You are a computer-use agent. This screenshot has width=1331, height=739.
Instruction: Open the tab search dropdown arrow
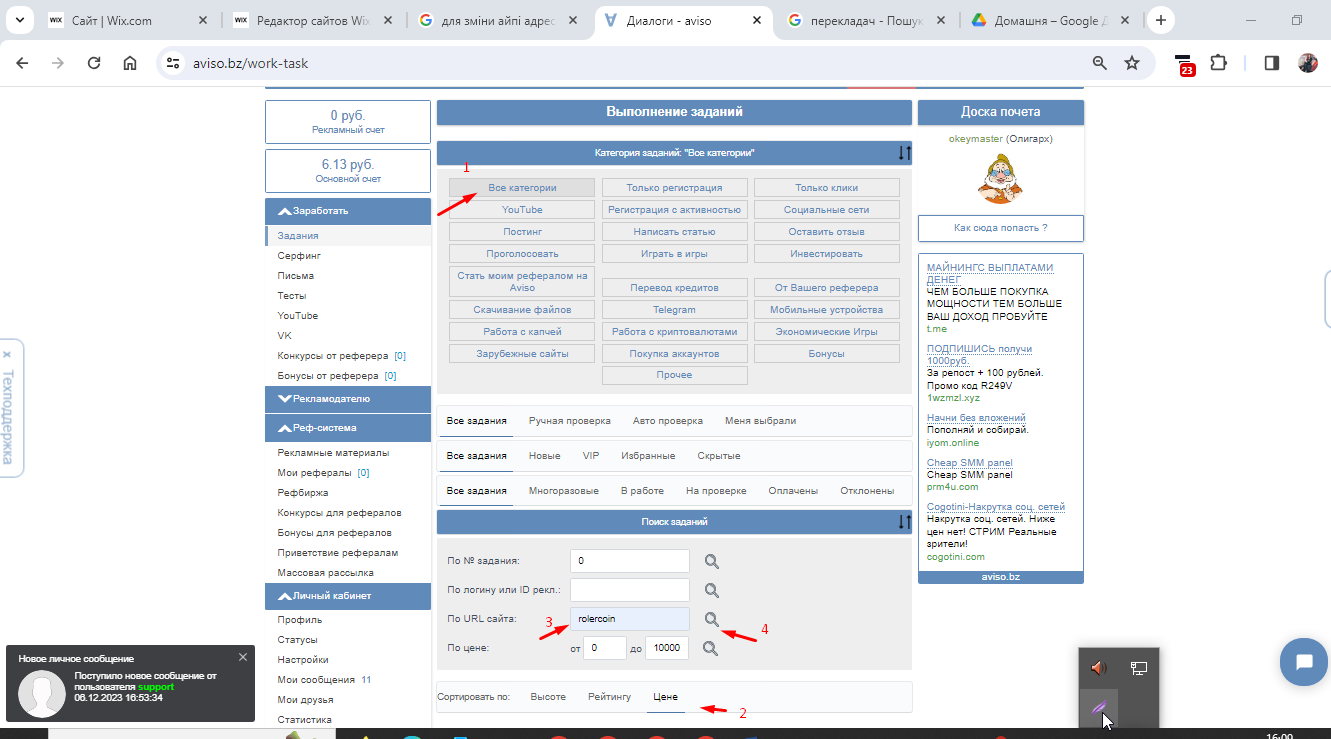tap(21, 20)
